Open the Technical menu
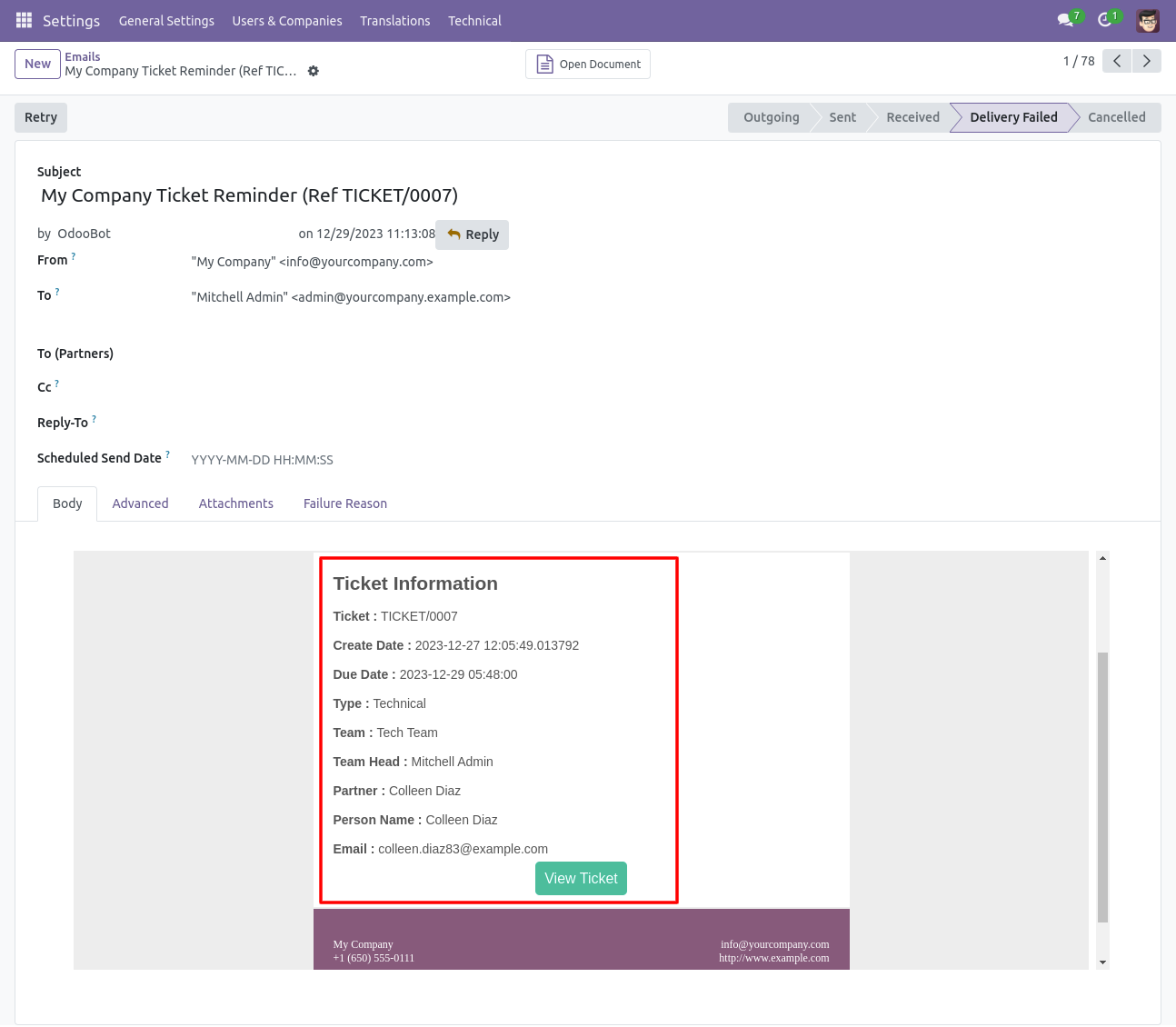 click(474, 20)
